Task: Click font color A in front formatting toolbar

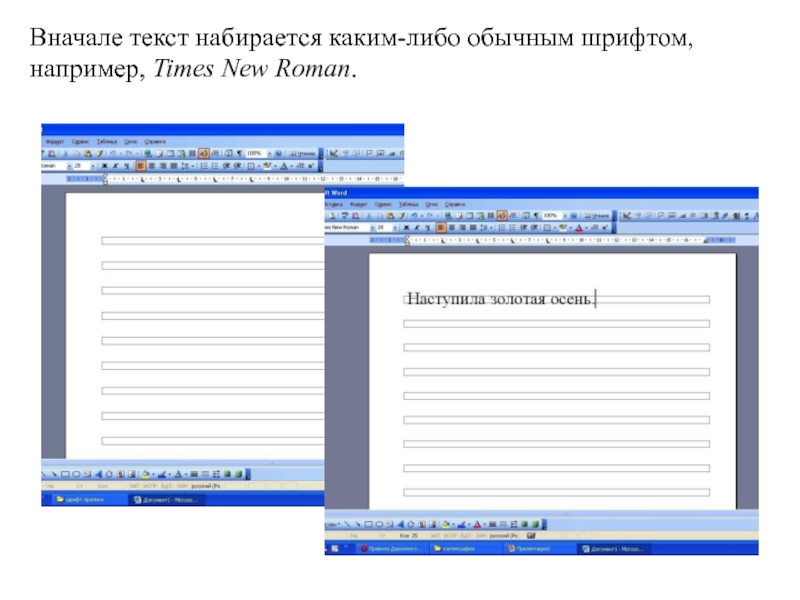Action: pyautogui.click(x=579, y=228)
